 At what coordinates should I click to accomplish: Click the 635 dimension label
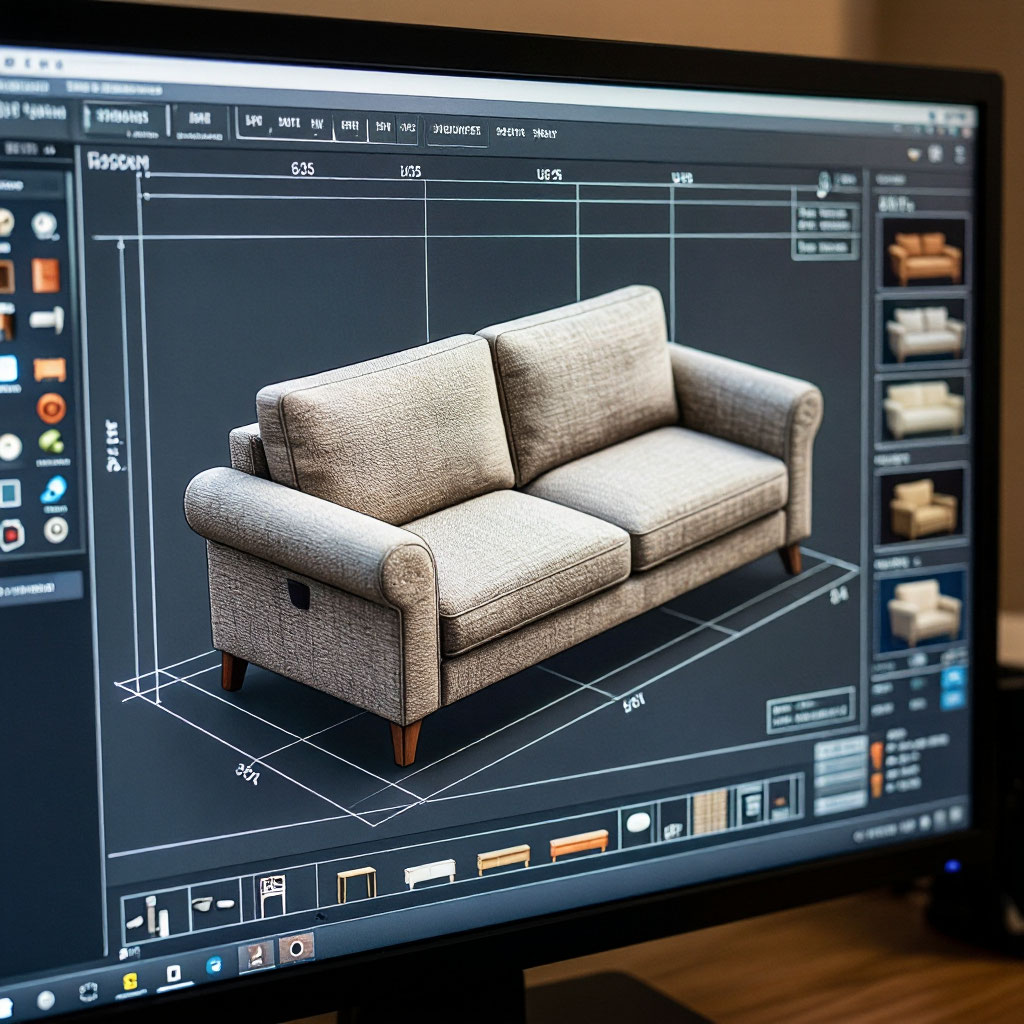[x=302, y=168]
